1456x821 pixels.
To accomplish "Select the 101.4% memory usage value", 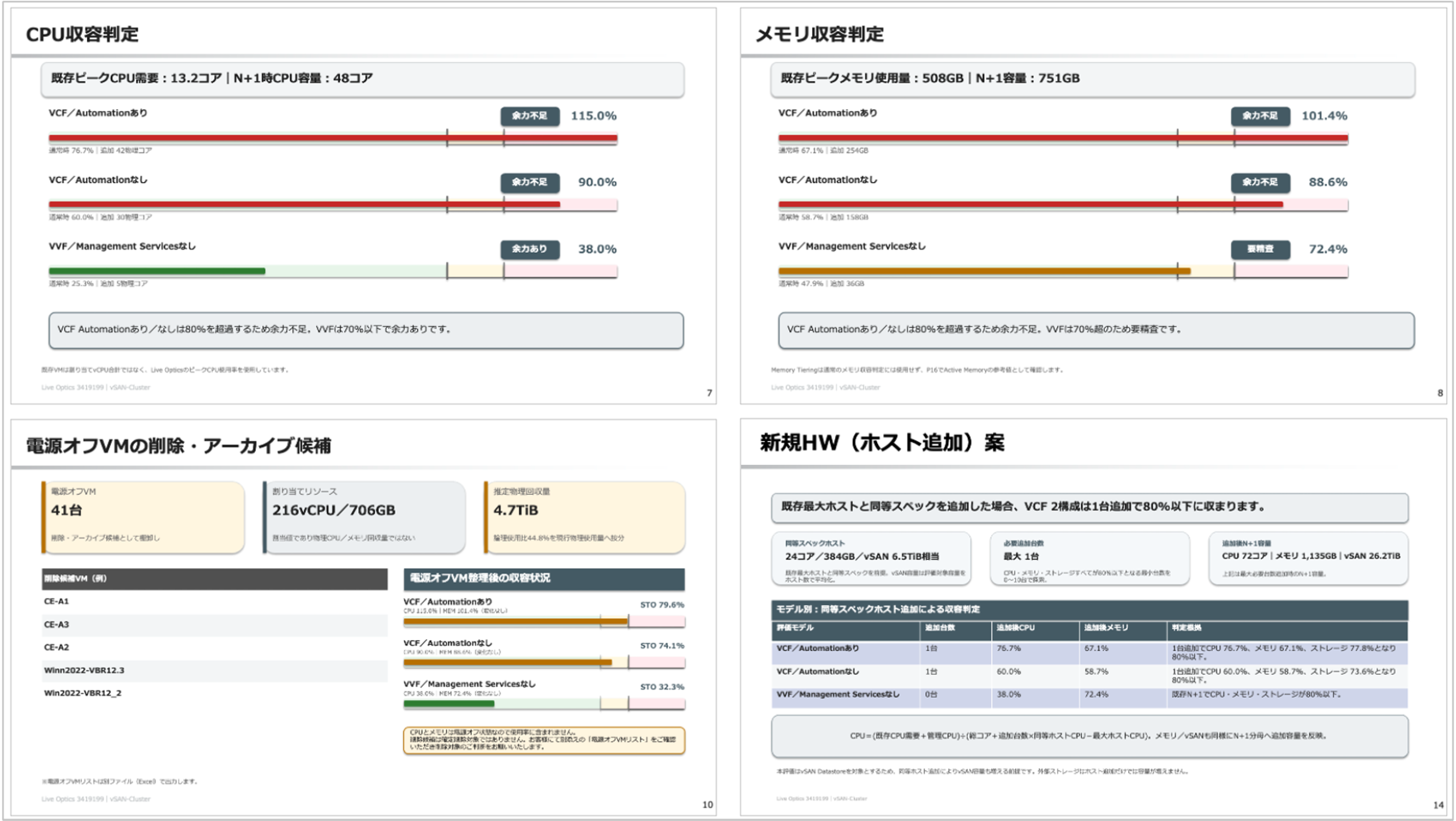I will [x=1324, y=116].
